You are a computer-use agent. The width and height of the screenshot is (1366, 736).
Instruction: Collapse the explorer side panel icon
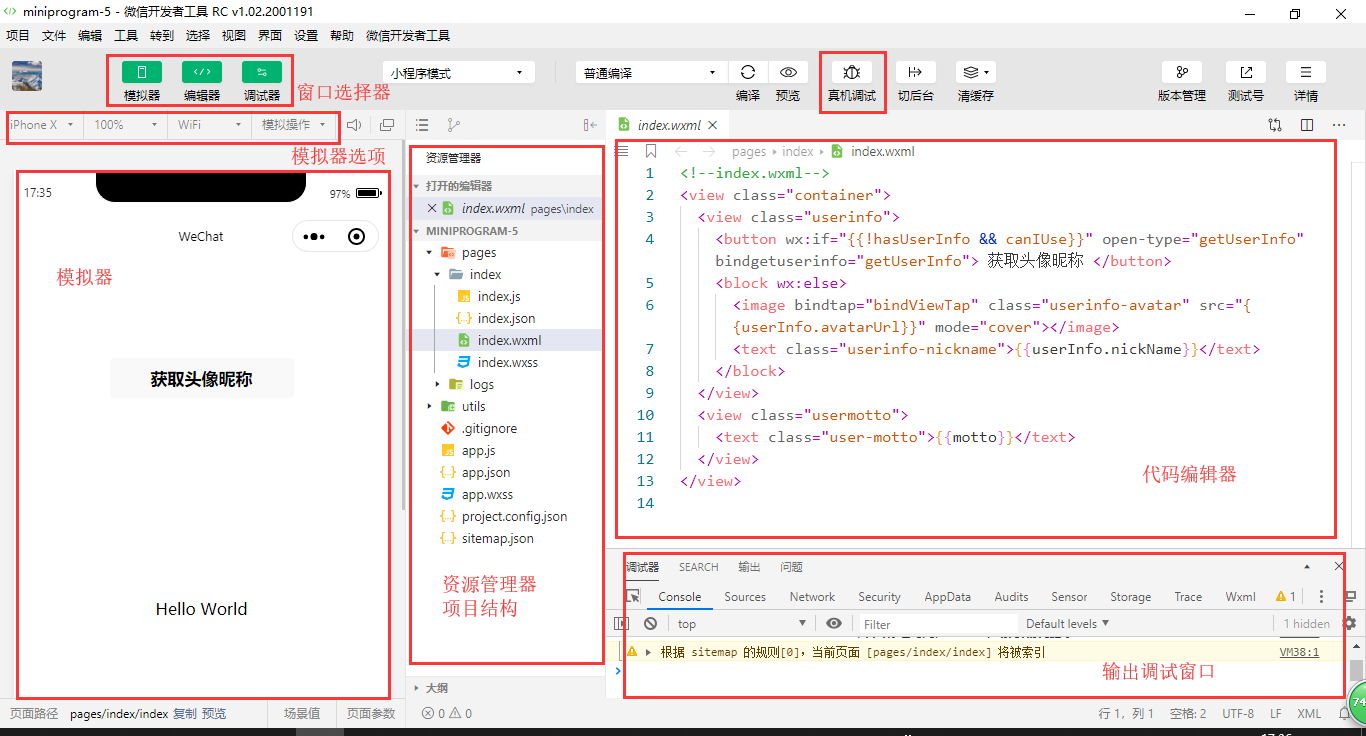pos(590,125)
